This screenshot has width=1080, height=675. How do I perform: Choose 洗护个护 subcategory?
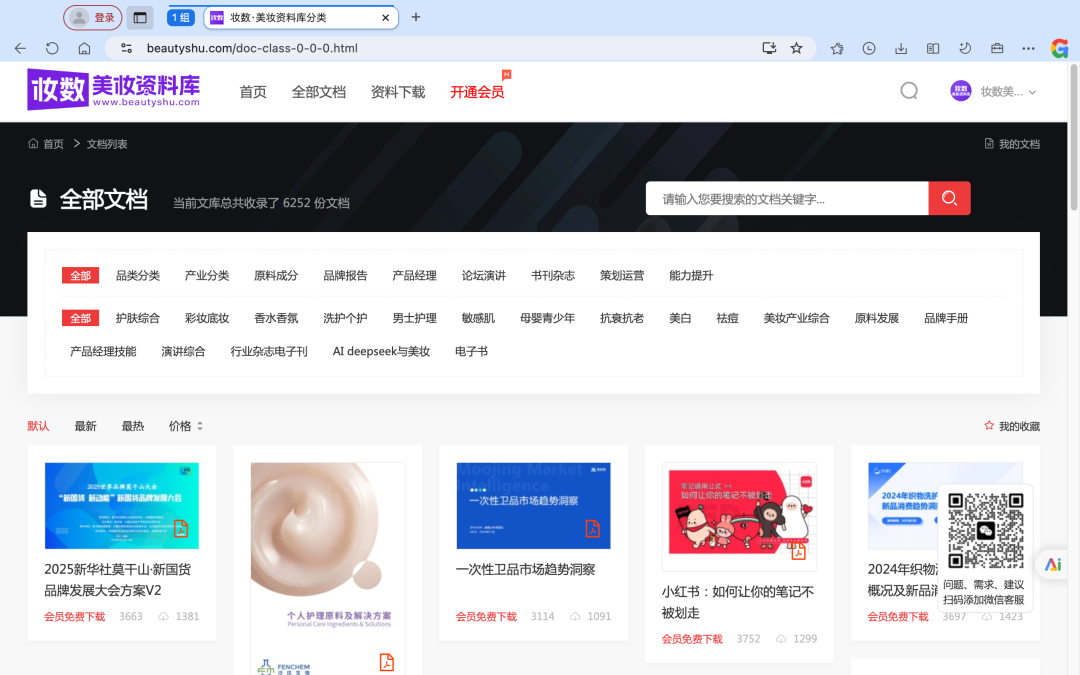(x=345, y=318)
